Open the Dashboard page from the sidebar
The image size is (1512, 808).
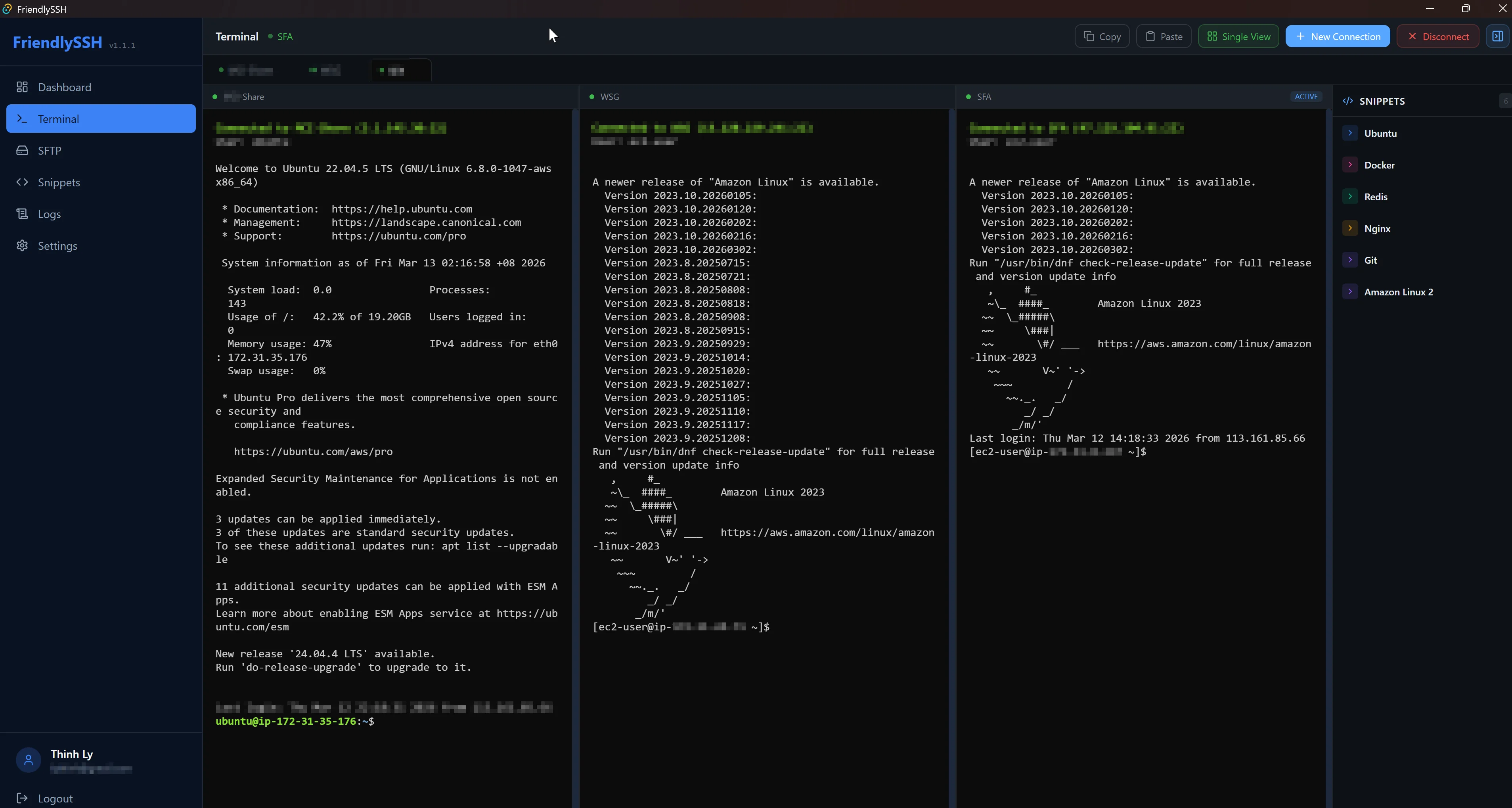(x=101, y=87)
